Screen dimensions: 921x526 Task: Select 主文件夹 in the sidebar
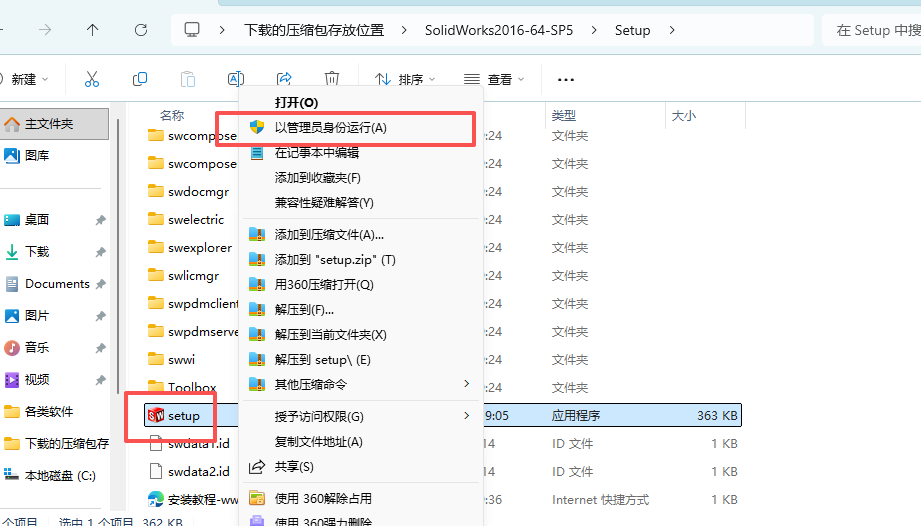pyautogui.click(x=54, y=124)
